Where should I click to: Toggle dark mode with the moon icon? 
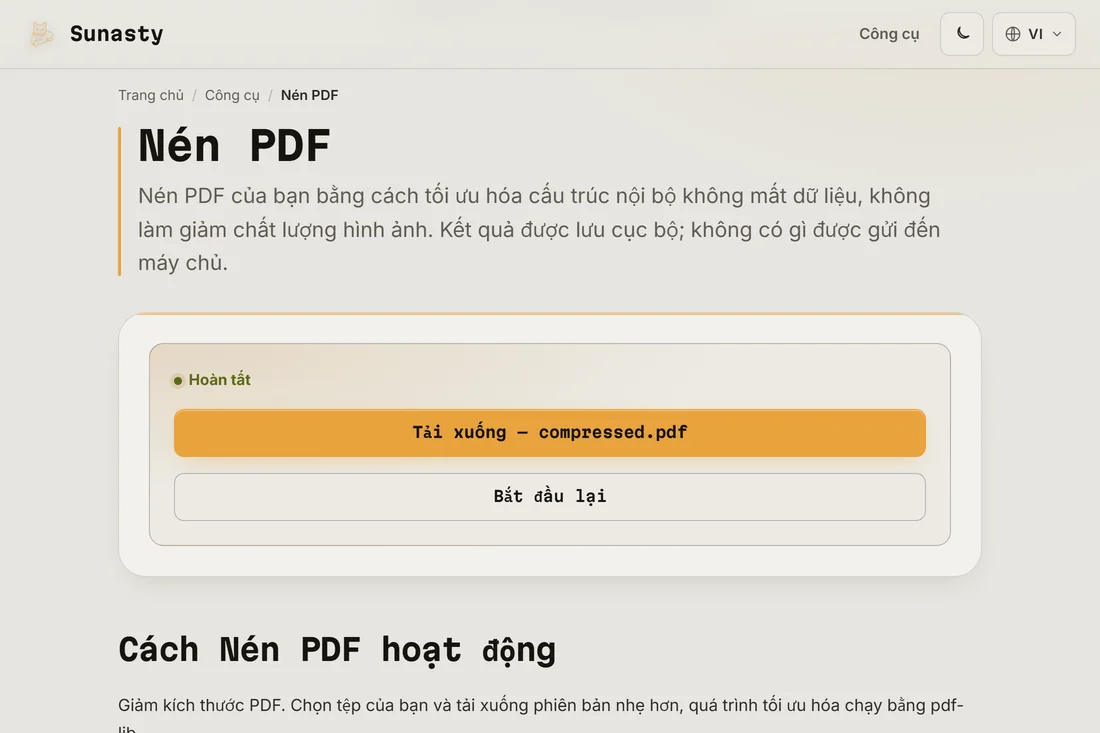coord(962,34)
